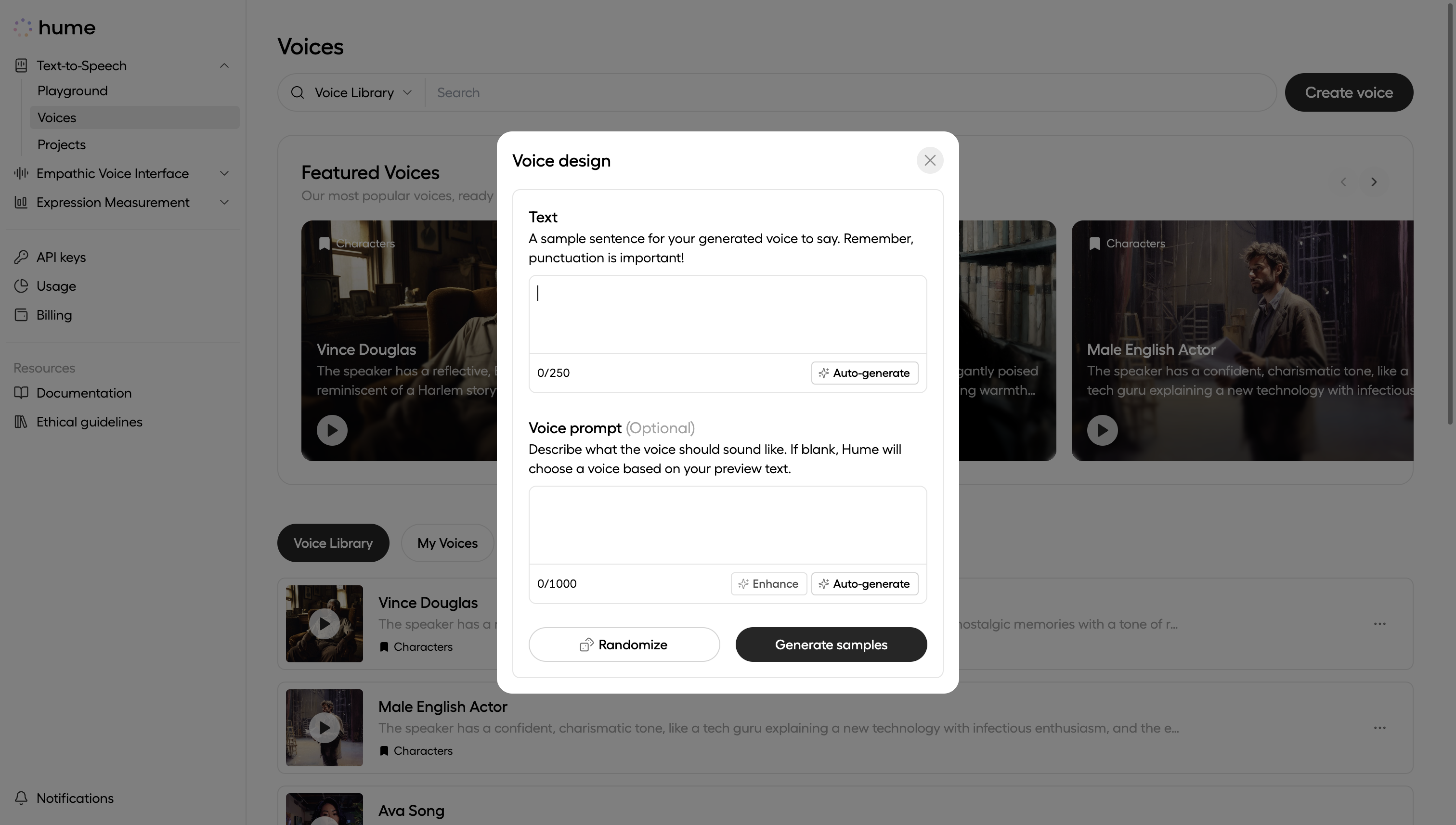This screenshot has height=825, width=1456.
Task: Click the Expression Measurement chart icon
Action: point(21,202)
